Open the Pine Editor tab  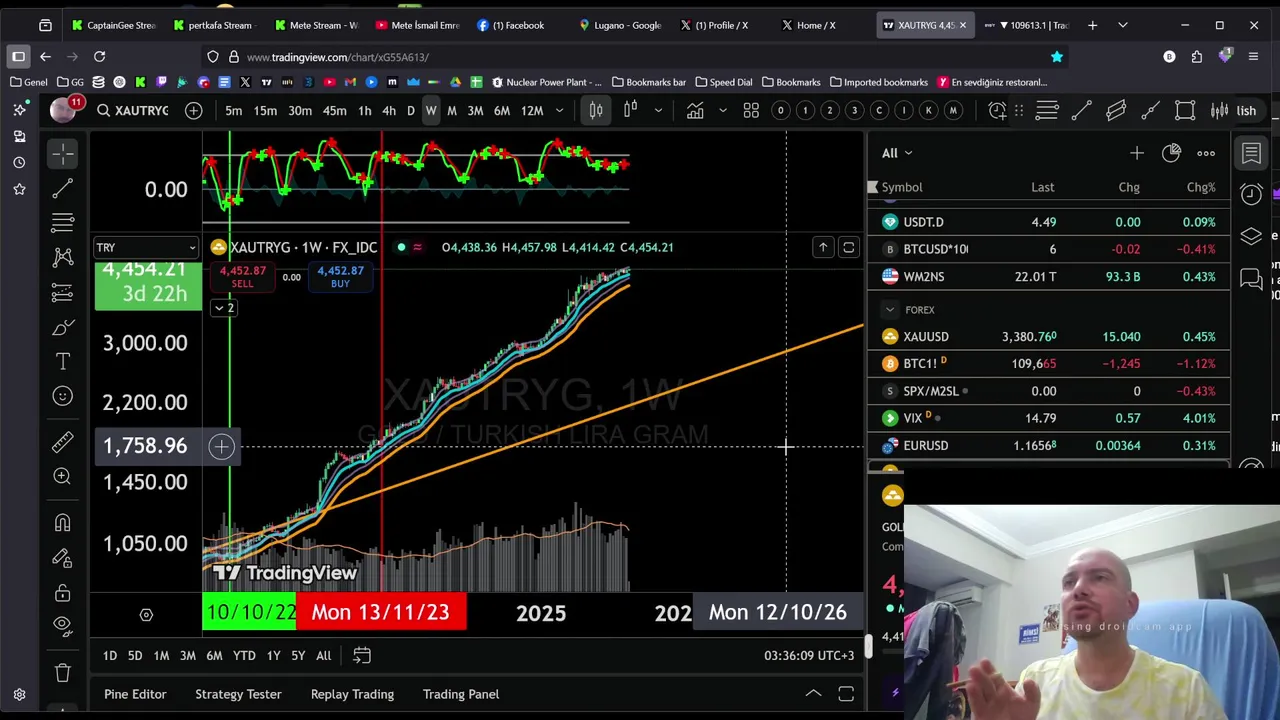pos(135,694)
